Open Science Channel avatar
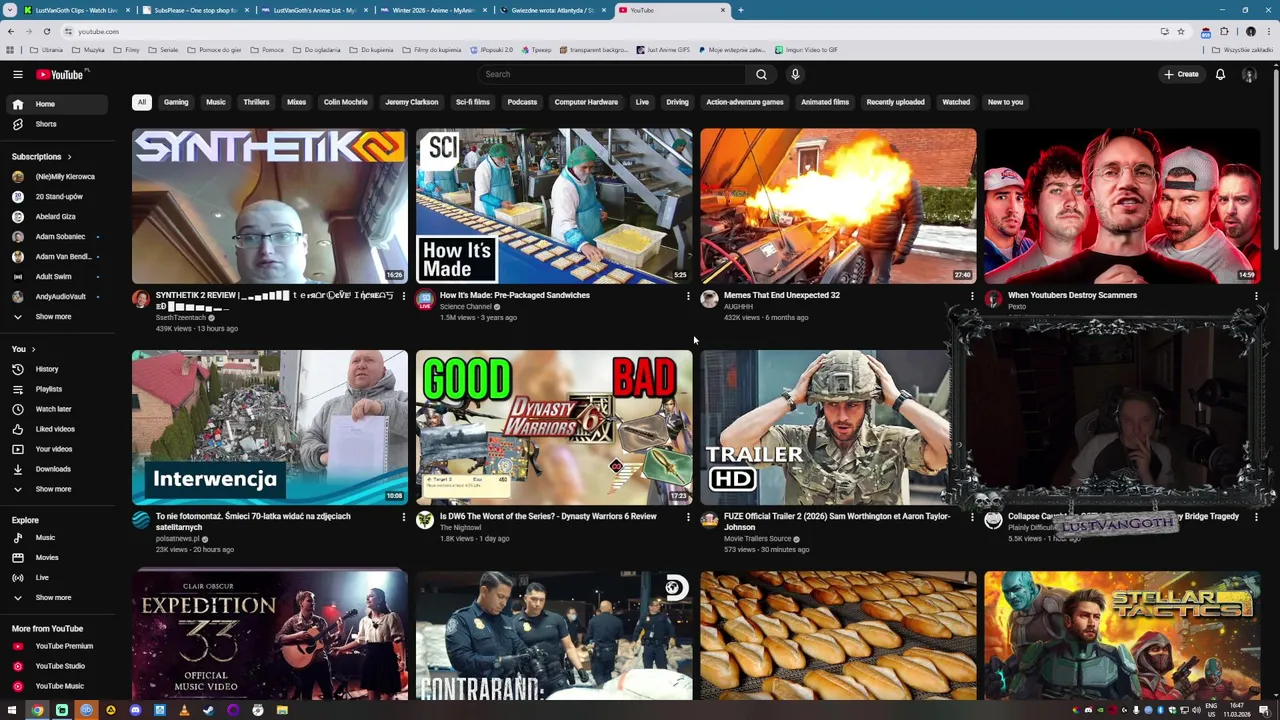This screenshot has width=1280, height=720. click(425, 299)
